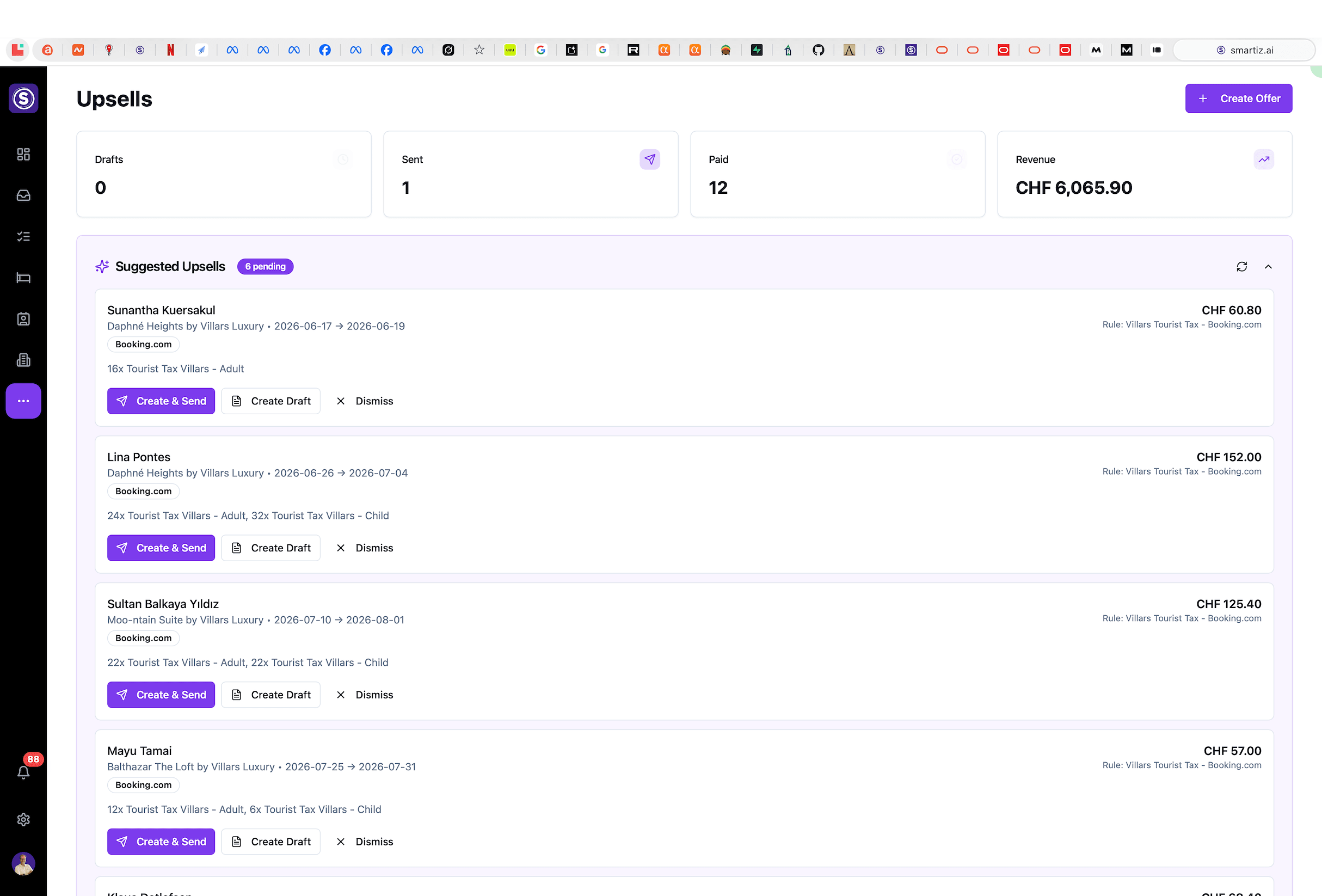This screenshot has width=1322, height=896.
Task: Click Moo-ntain Suite by Villars Luxury stay details
Action: 255,619
